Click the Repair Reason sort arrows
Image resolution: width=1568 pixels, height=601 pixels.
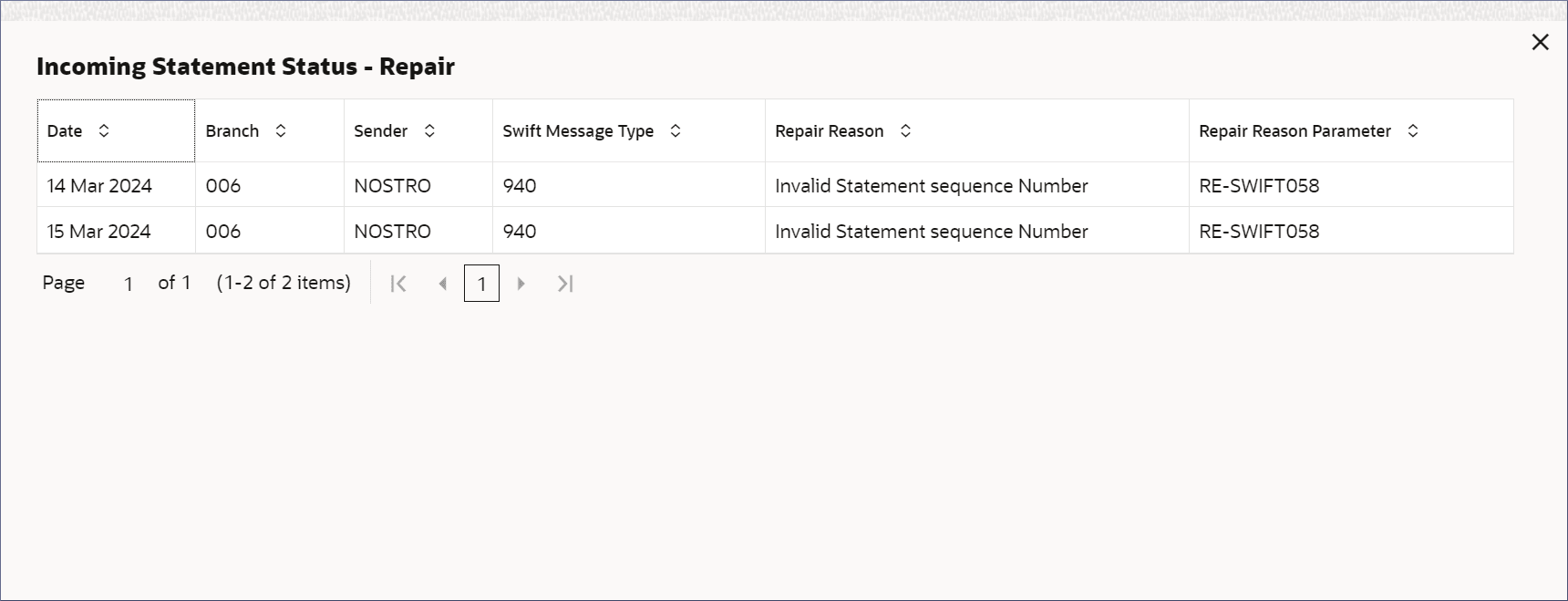[905, 131]
